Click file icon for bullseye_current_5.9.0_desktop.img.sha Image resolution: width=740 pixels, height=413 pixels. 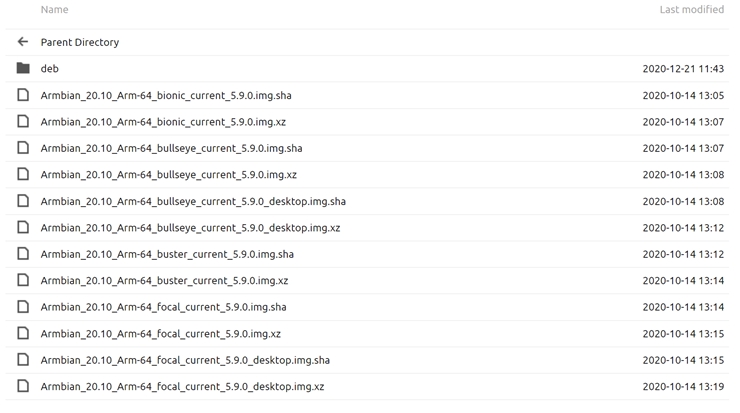click(23, 201)
